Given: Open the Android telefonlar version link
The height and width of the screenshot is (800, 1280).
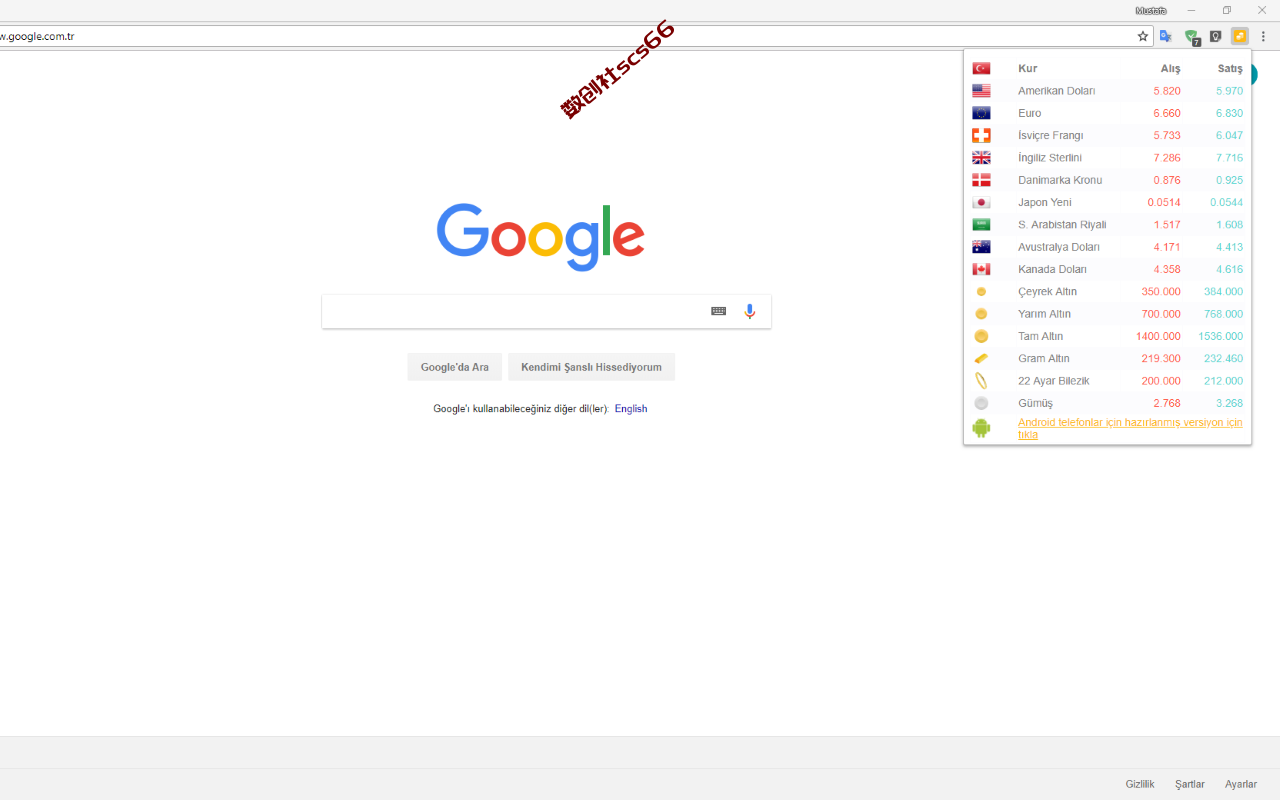Looking at the screenshot, I should click(1130, 428).
